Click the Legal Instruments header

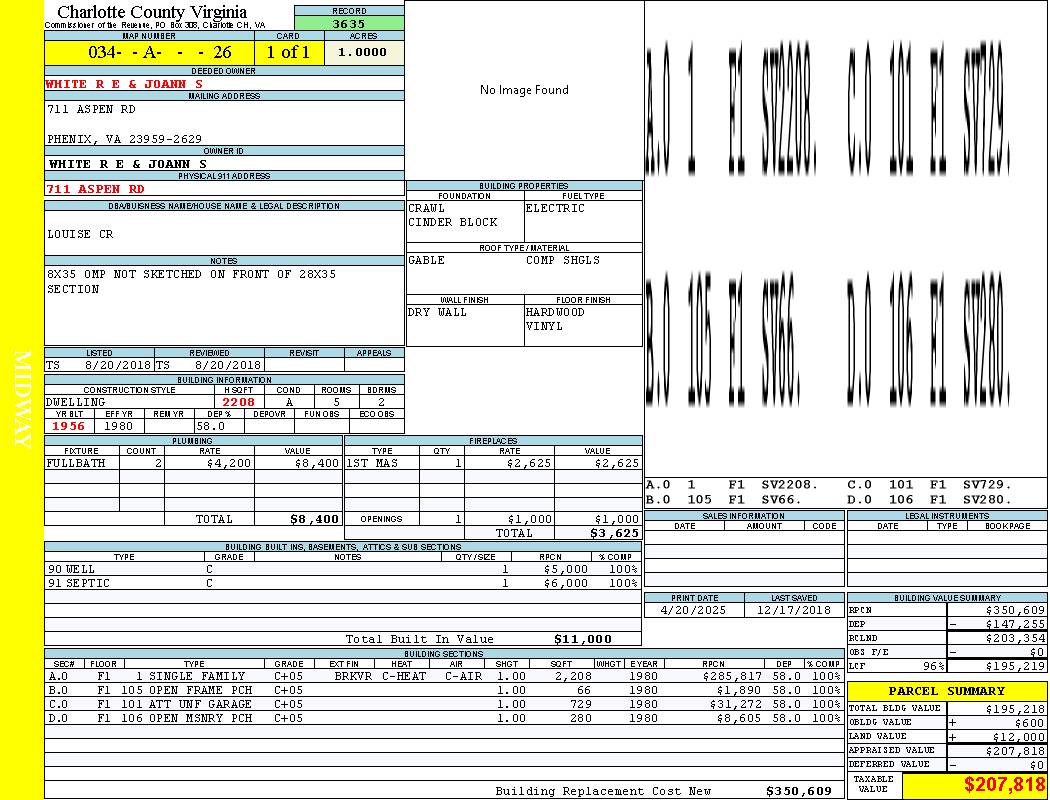(x=947, y=516)
